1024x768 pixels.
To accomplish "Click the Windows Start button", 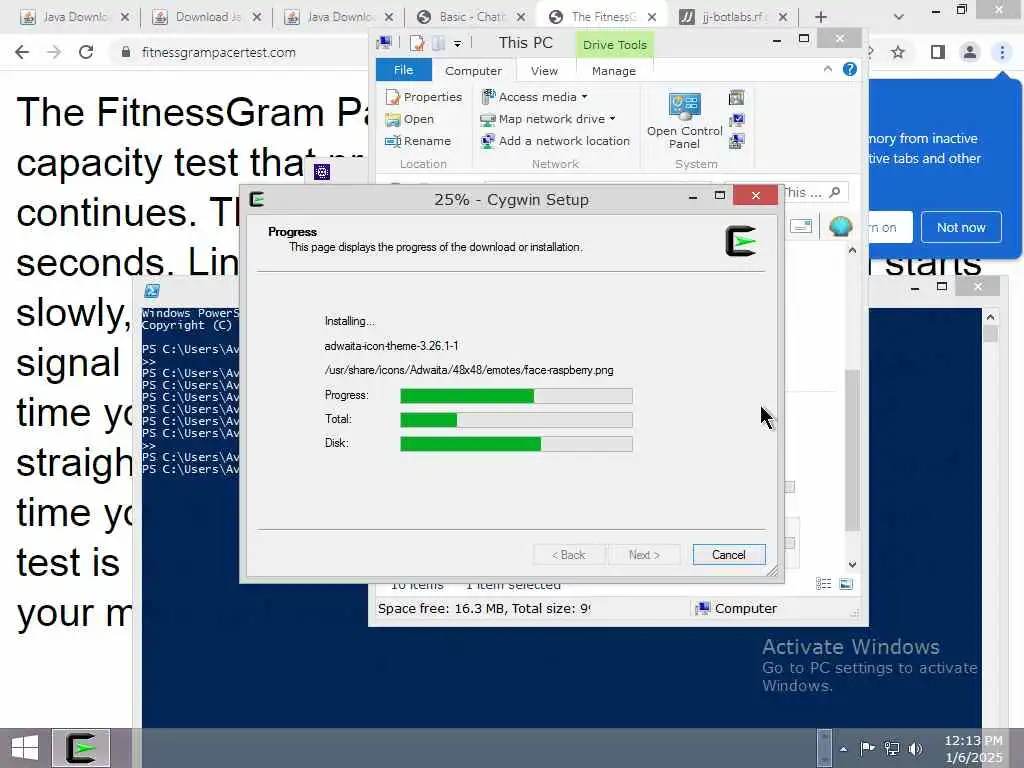I will pos(24,748).
